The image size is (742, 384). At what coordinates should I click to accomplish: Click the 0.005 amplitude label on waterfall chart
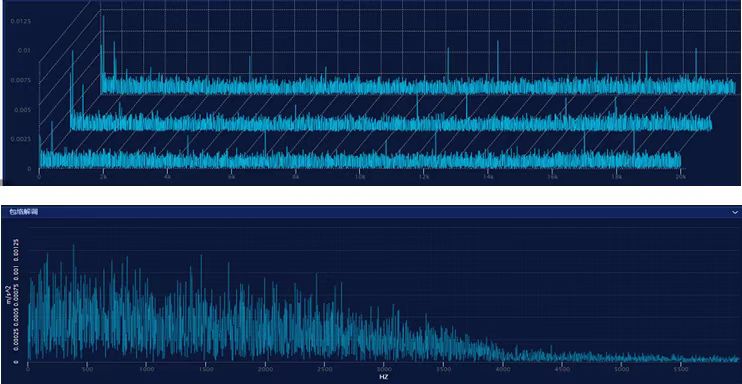pos(23,110)
